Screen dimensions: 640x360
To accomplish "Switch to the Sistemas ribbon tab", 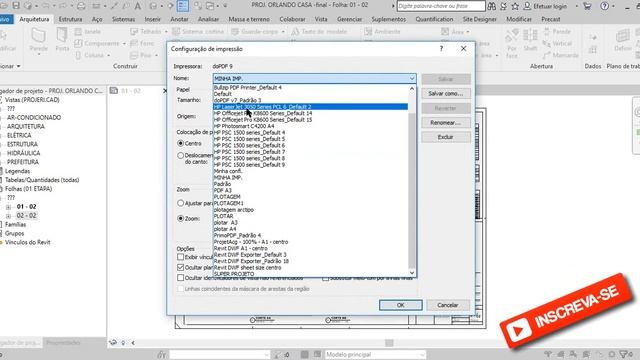I will tap(123, 19).
